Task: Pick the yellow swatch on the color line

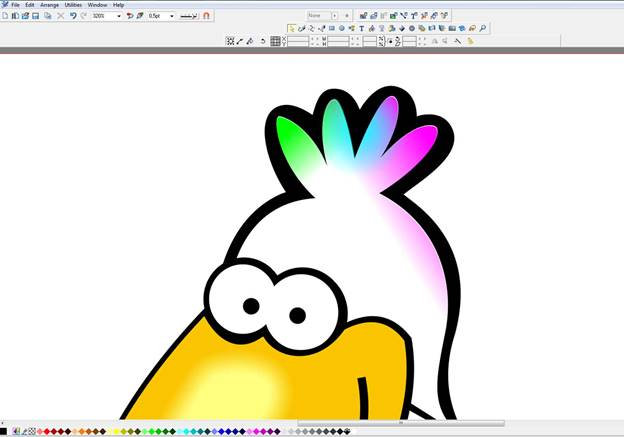Action: pos(116,431)
